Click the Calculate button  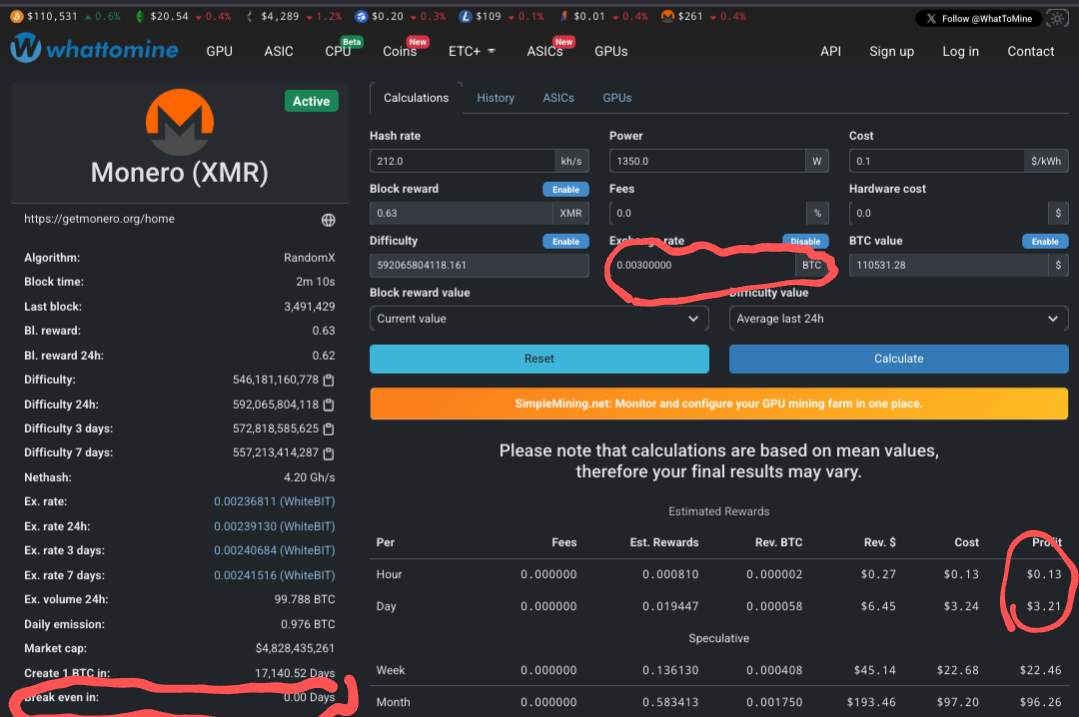coord(898,358)
